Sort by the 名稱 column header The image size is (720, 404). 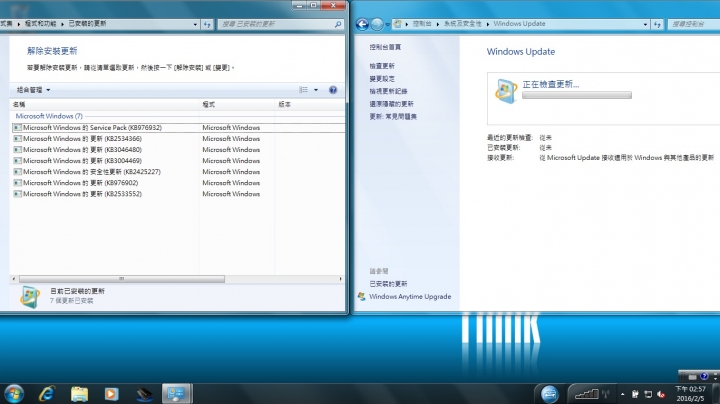coord(105,105)
